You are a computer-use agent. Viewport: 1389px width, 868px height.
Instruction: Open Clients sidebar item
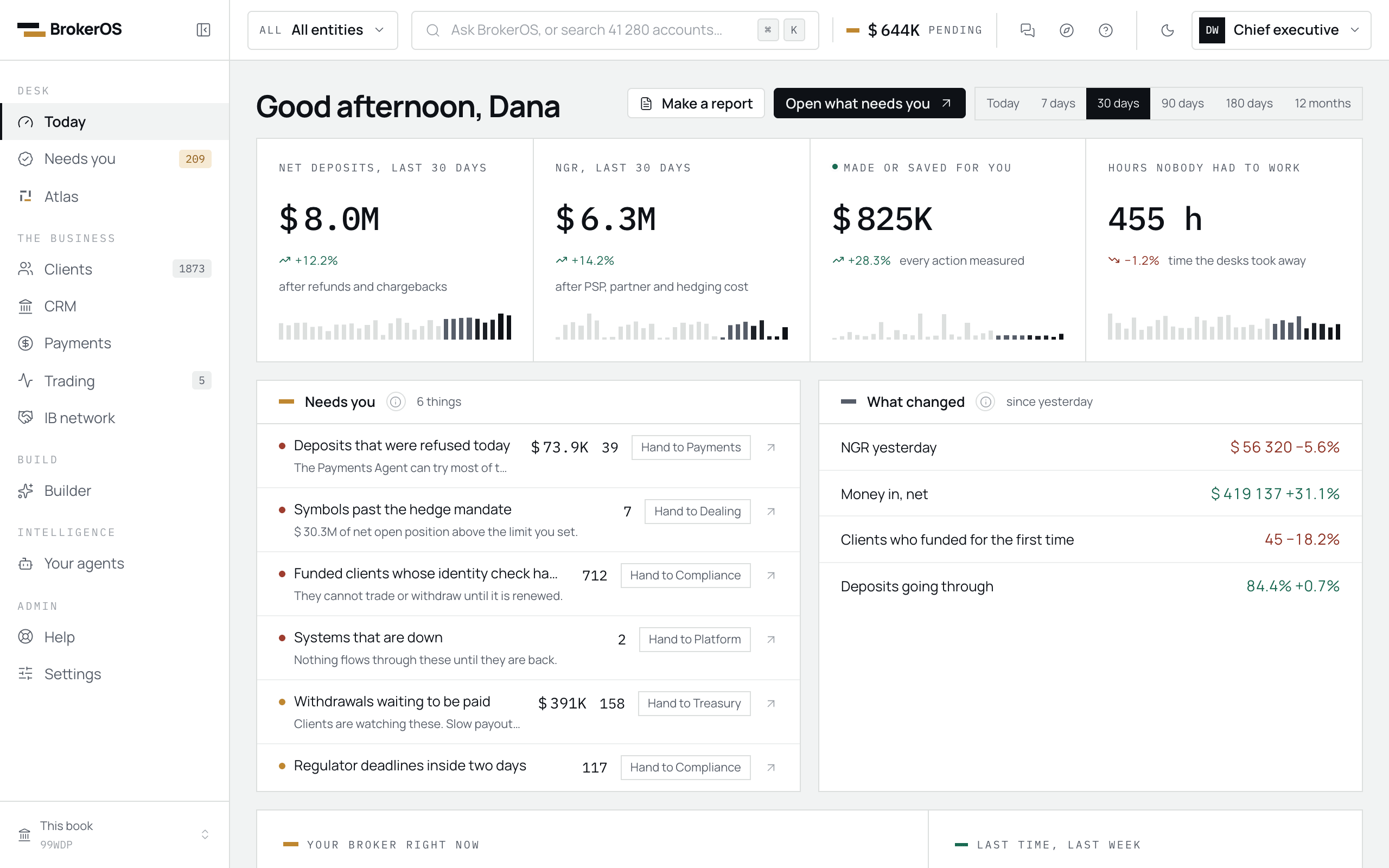pyautogui.click(x=115, y=269)
